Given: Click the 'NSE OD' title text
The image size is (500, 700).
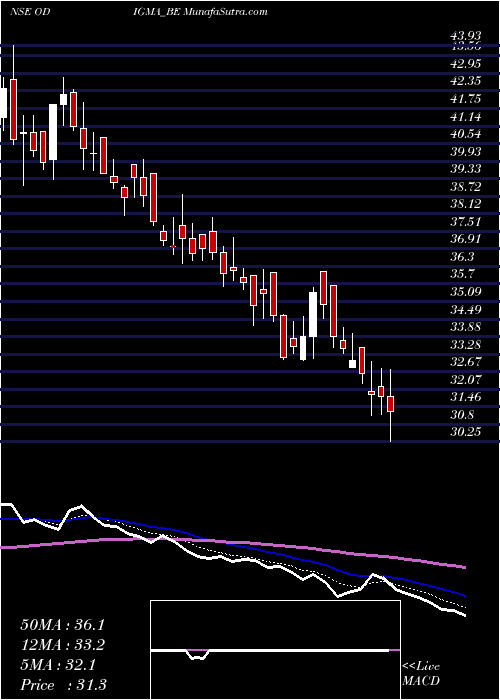Looking at the screenshot, I should click(x=29, y=12).
